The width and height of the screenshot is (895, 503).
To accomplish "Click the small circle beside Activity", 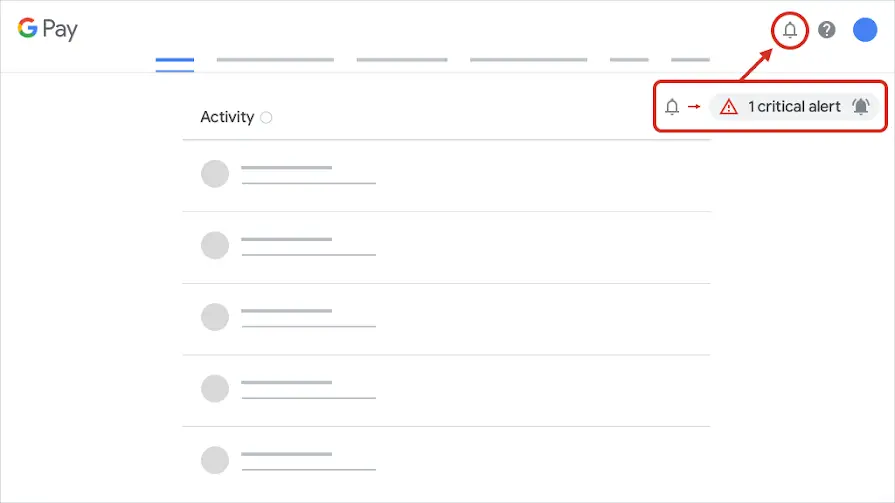I will point(266,118).
